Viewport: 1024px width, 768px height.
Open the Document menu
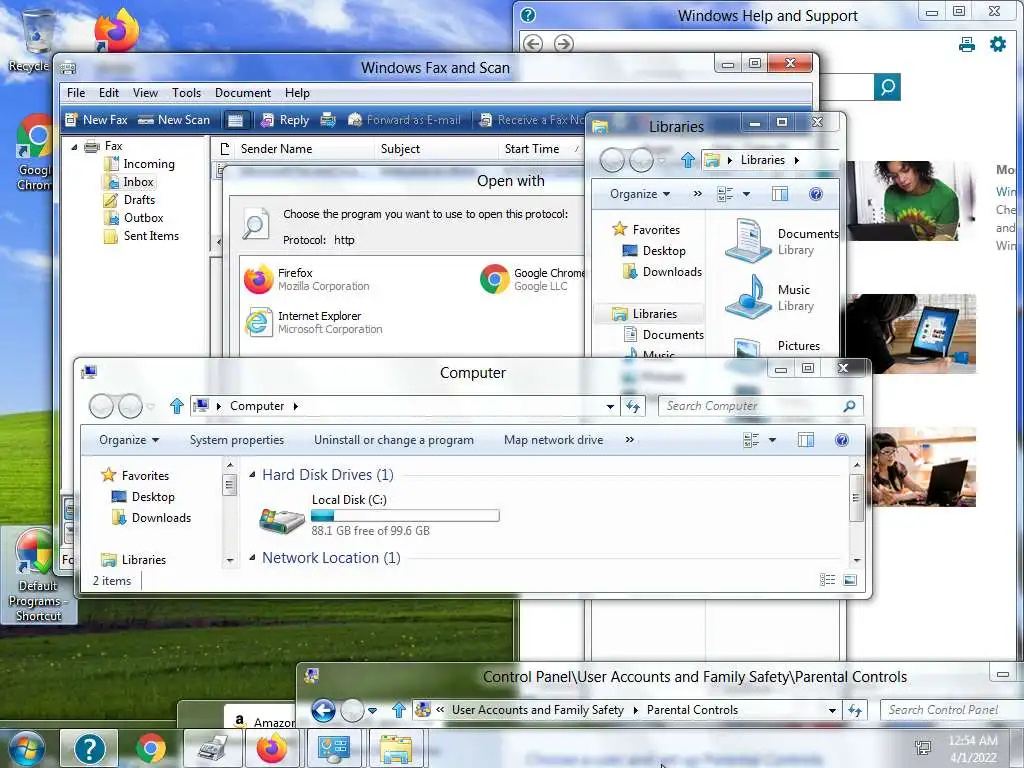tap(242, 93)
